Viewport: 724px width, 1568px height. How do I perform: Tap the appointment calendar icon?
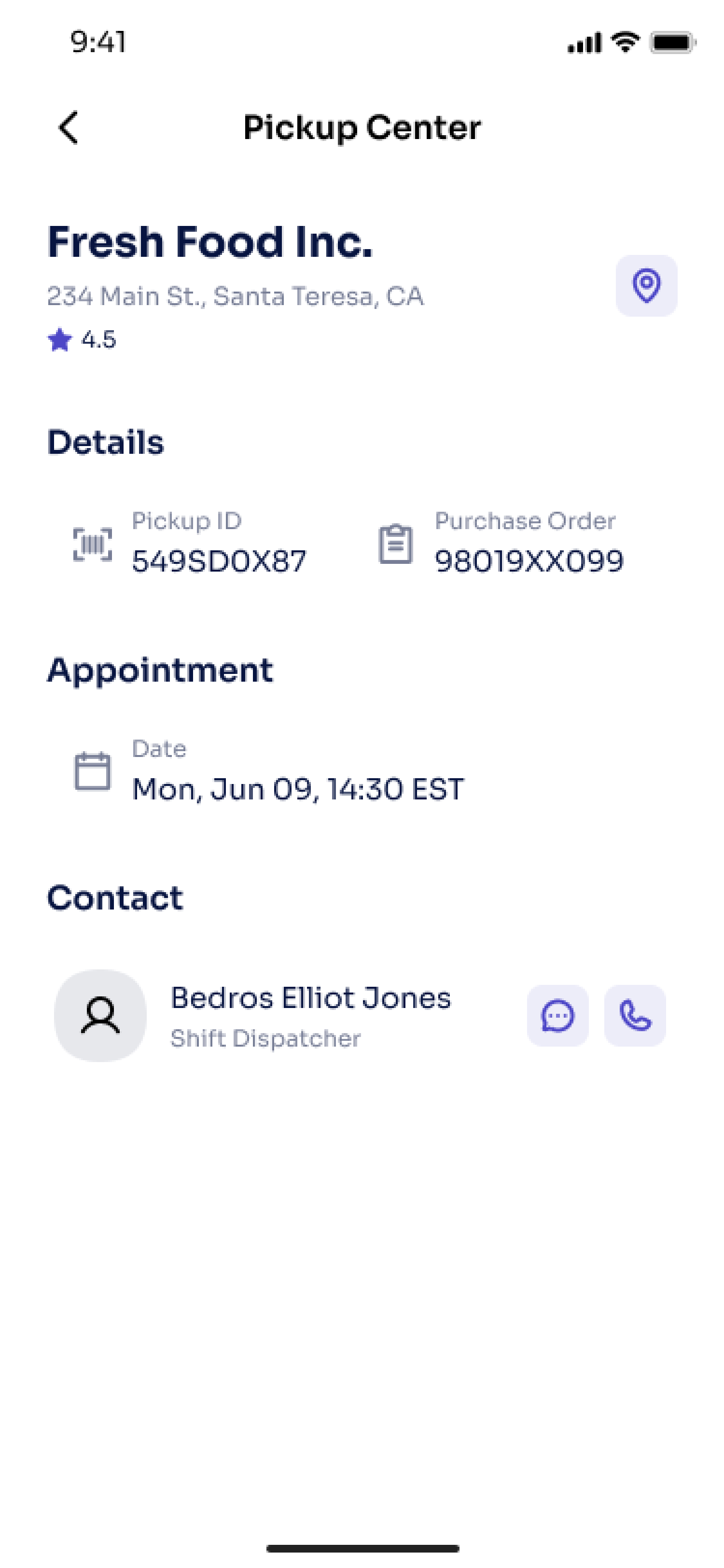pos(93,771)
